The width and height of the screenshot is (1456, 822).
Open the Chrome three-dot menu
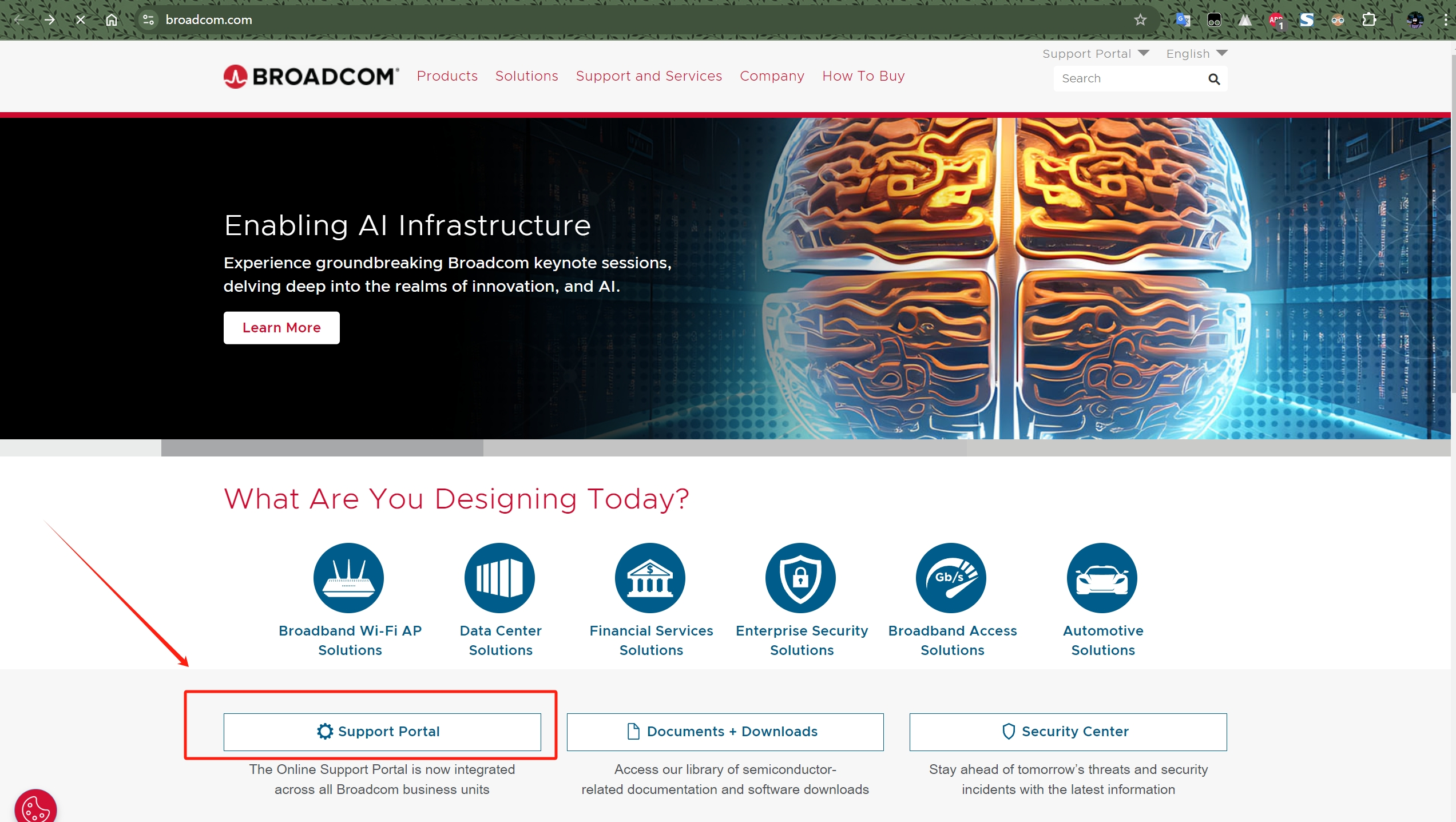1446,20
